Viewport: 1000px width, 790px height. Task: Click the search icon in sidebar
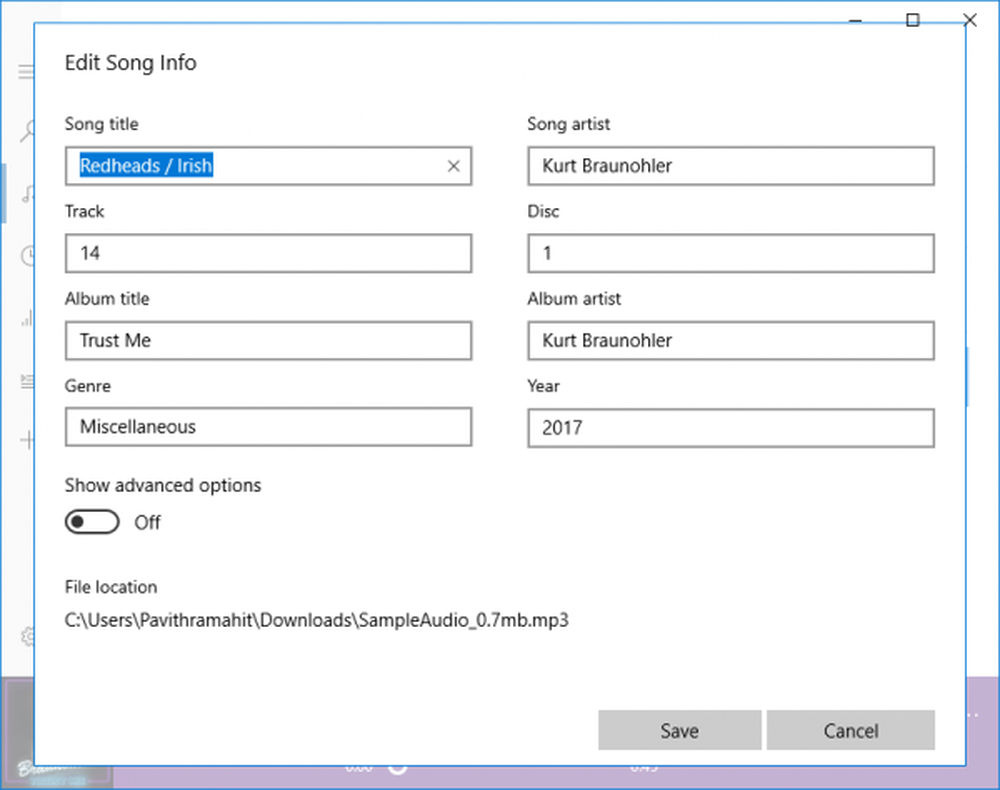click(26, 130)
